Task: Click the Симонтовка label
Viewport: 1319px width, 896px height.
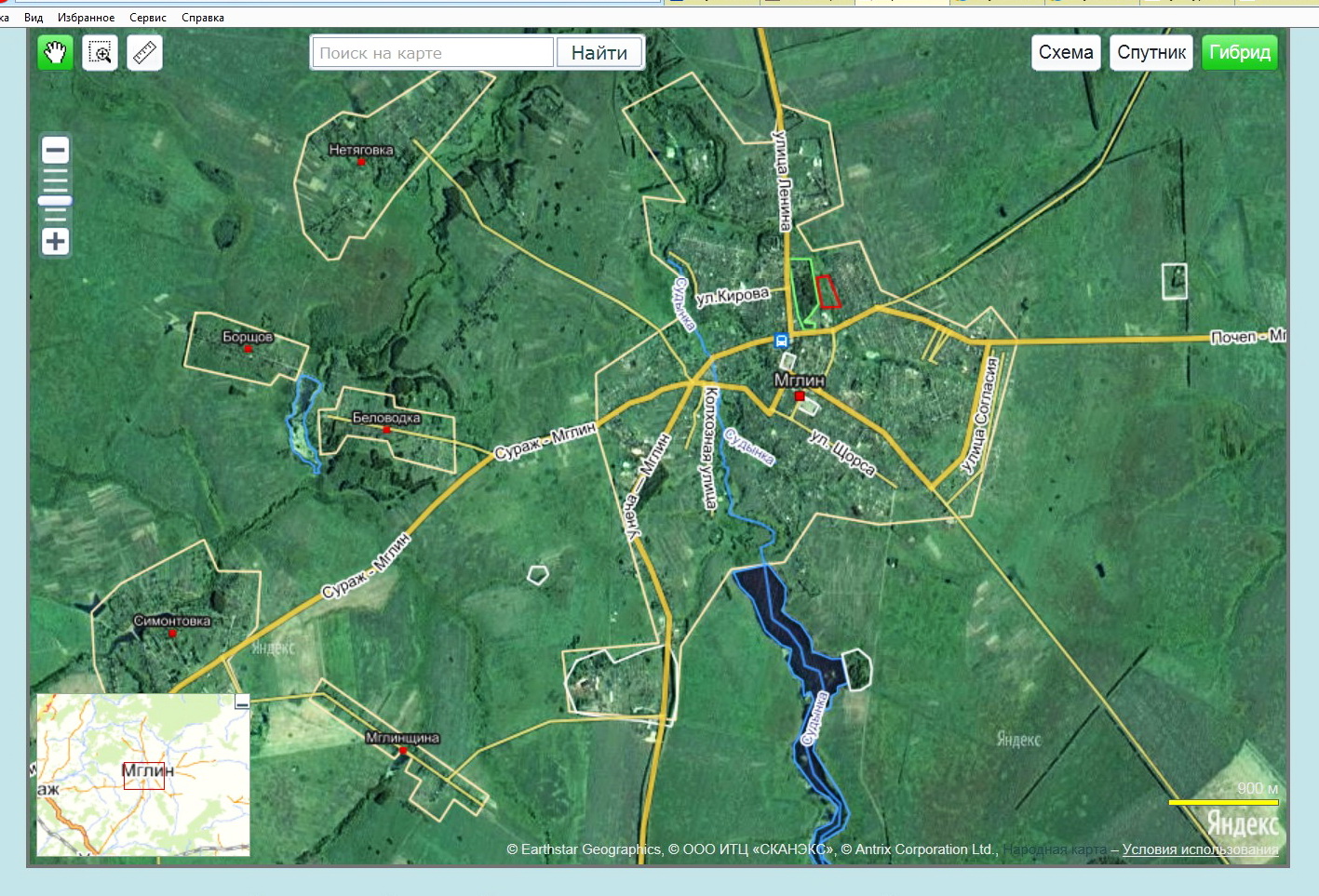Action: (172, 621)
